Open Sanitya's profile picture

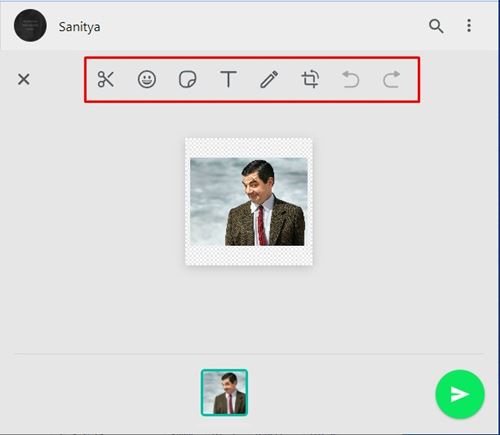[x=30, y=26]
